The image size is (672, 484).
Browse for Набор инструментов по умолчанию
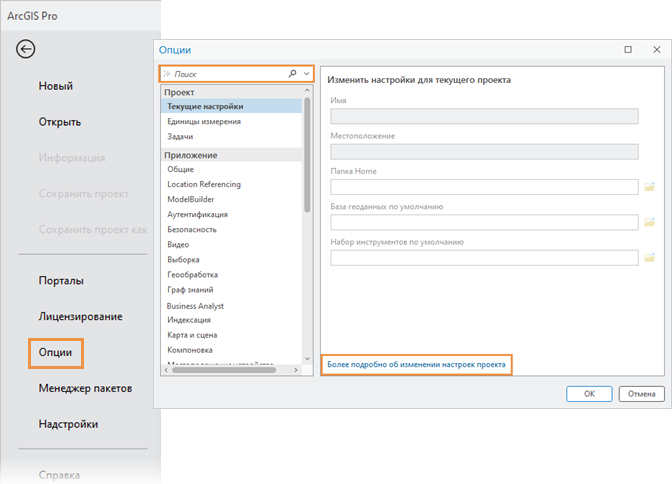(x=650, y=258)
